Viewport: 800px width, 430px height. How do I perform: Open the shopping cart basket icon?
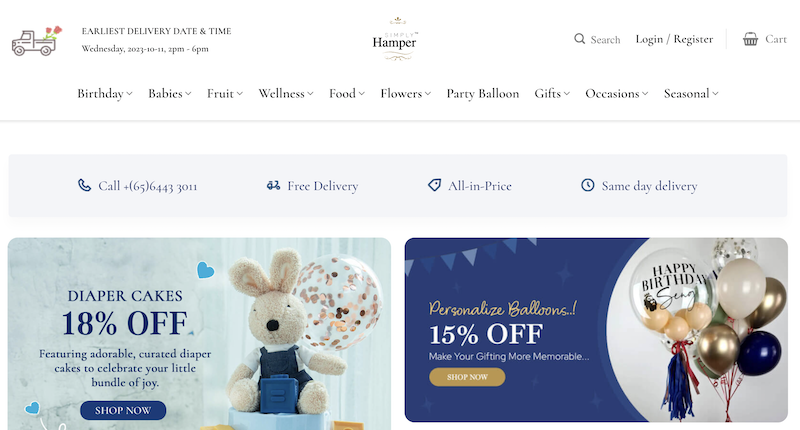tap(750, 39)
